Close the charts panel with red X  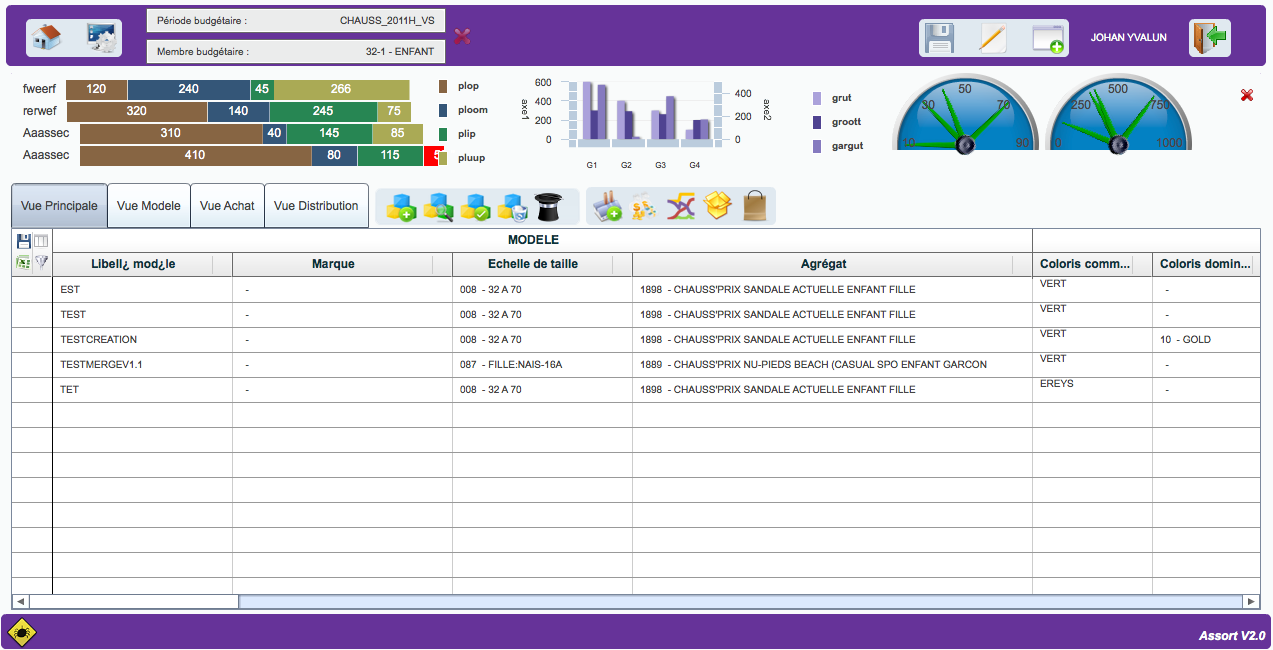point(1247,95)
